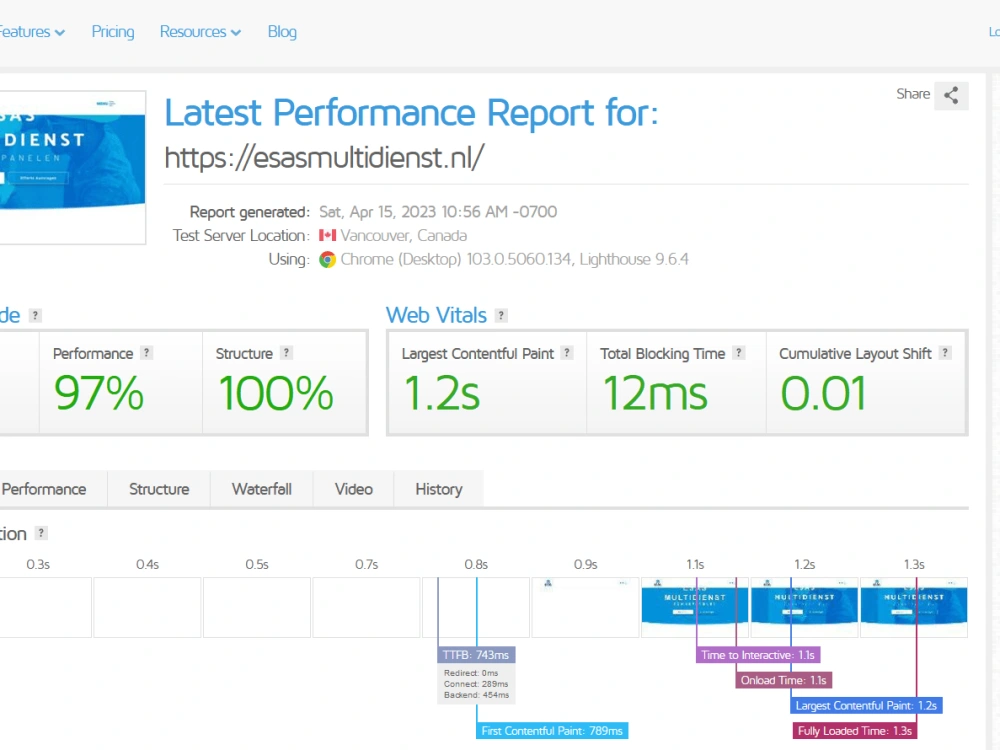
Task: Open help icon next to Web Vitals
Action: pyautogui.click(x=501, y=315)
